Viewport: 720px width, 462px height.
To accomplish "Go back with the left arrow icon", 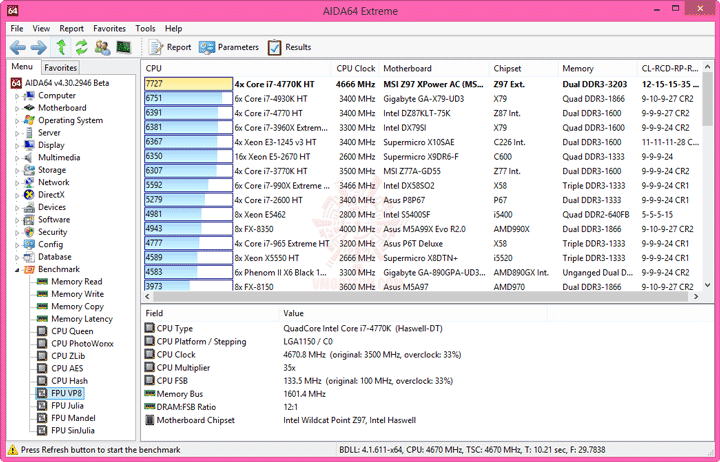I will pyautogui.click(x=18, y=47).
